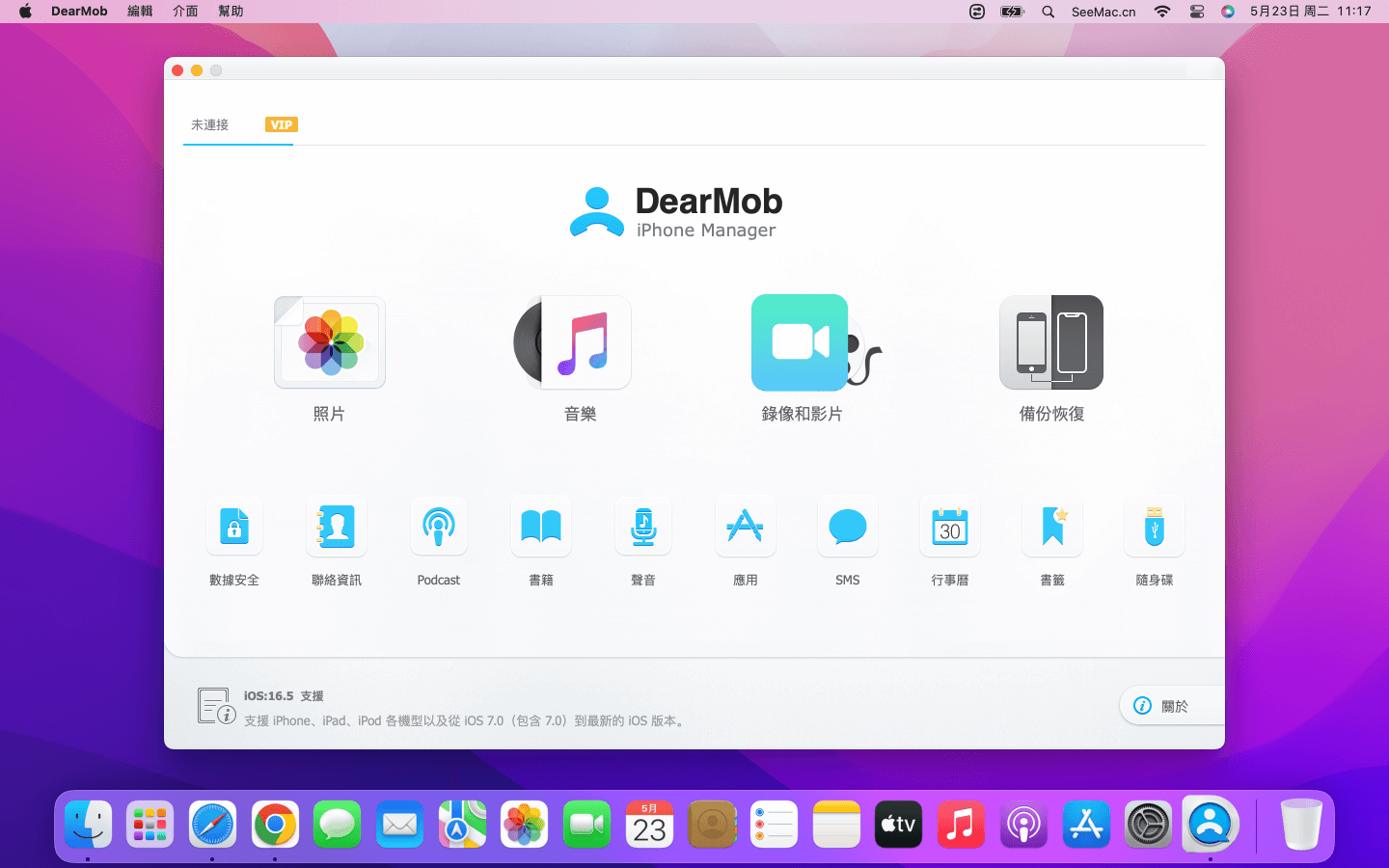This screenshot has width=1389, height=868.
Task: Open the 書籍 books icon
Action: pos(541,527)
